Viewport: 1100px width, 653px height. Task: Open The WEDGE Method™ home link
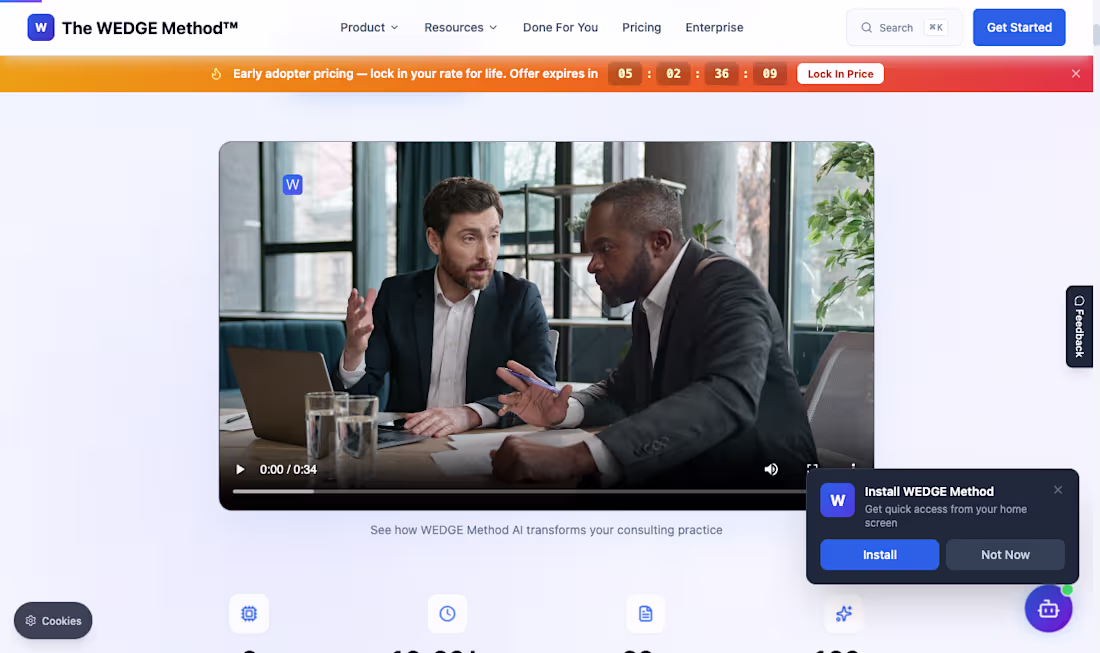point(133,27)
